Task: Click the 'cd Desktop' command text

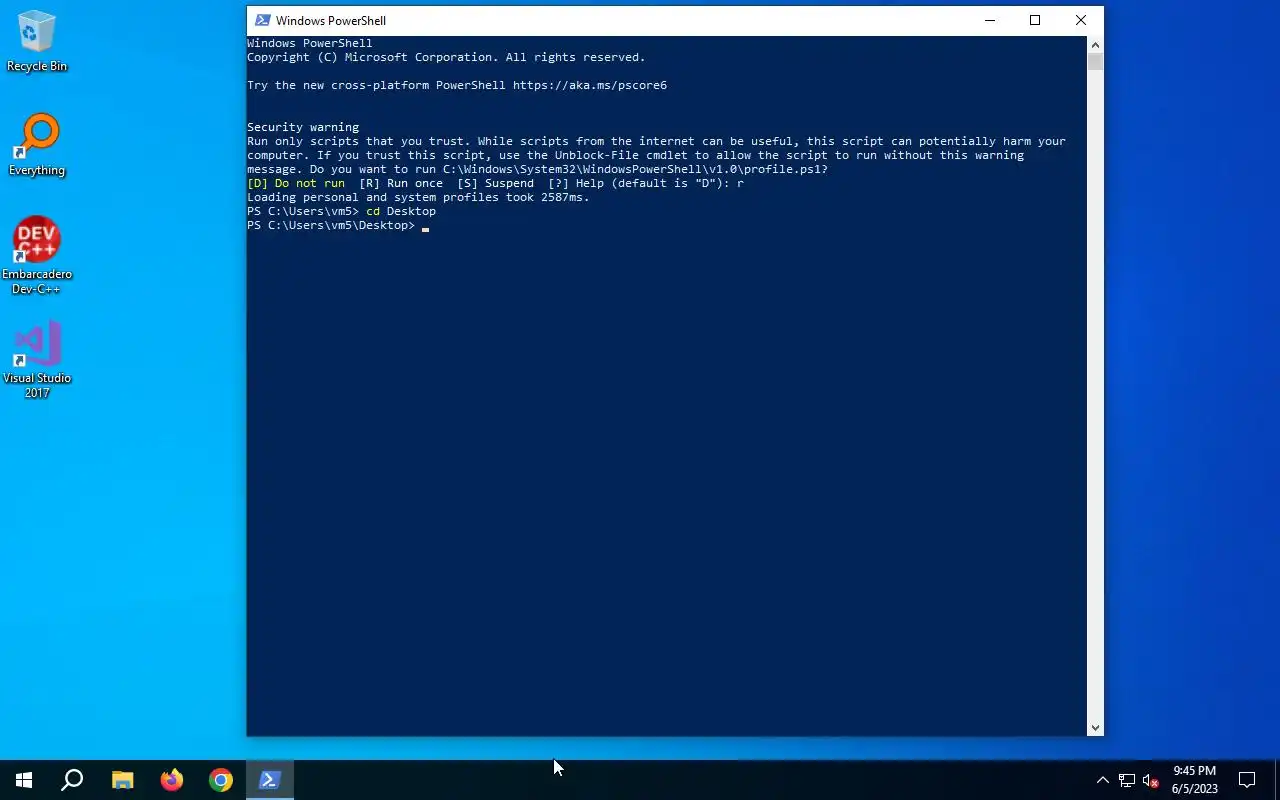Action: [x=401, y=211]
